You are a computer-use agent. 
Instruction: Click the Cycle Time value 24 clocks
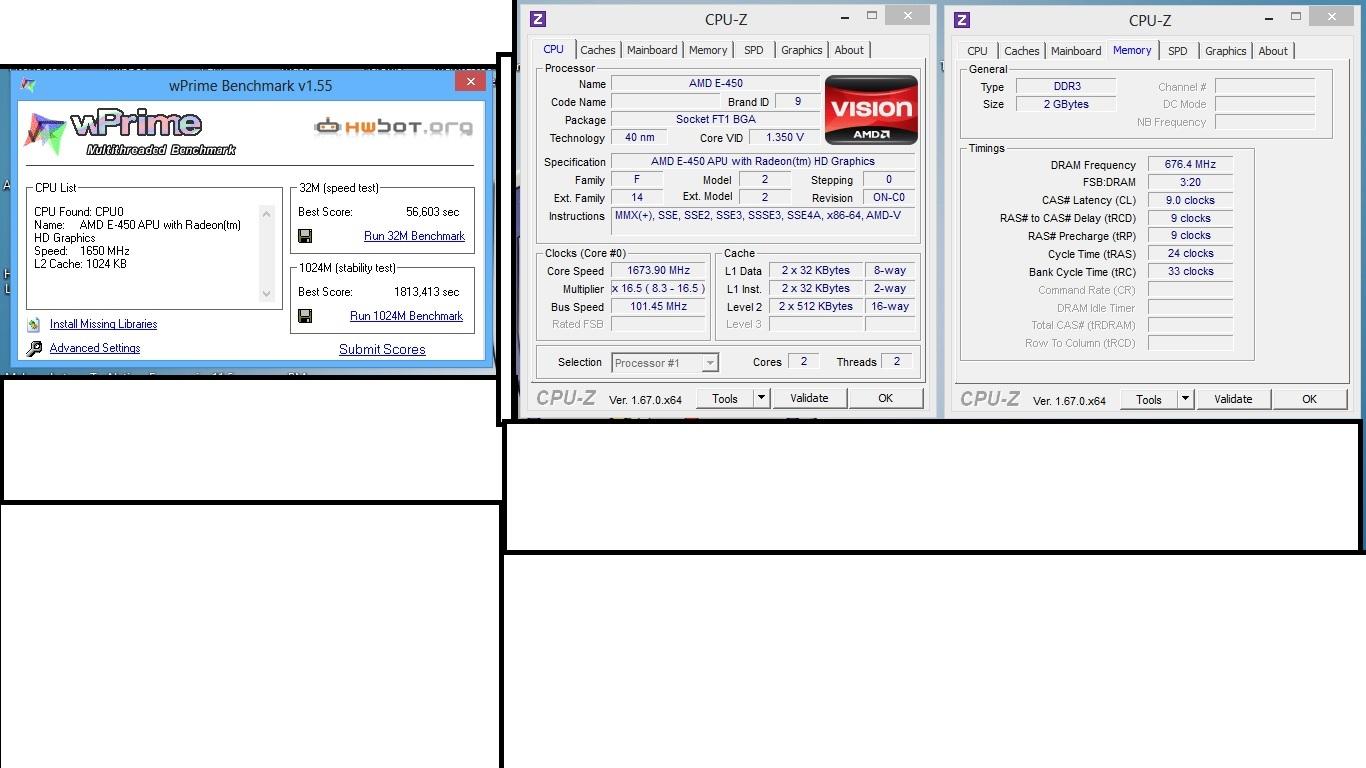1190,253
